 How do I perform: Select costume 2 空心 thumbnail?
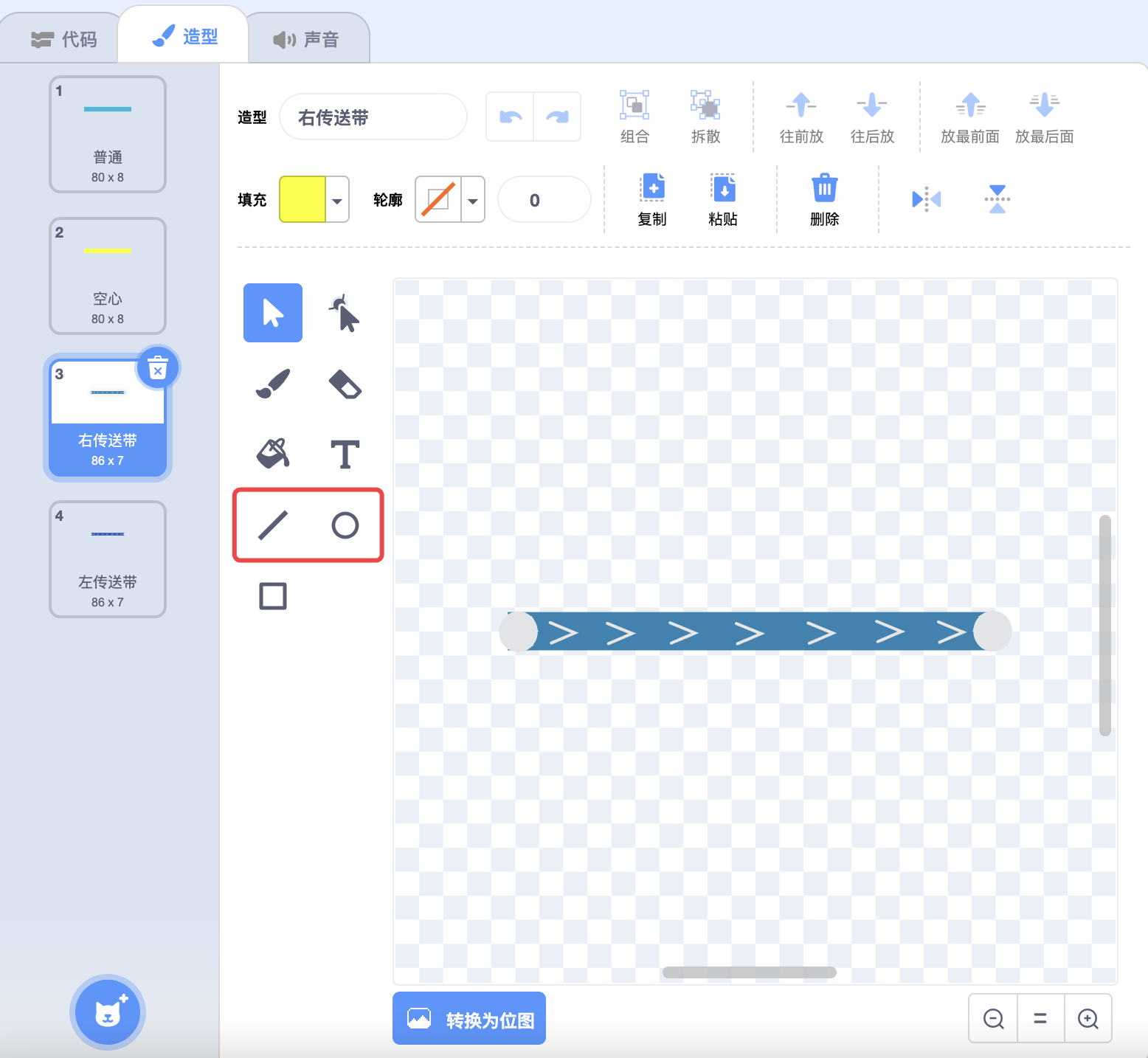(x=108, y=276)
